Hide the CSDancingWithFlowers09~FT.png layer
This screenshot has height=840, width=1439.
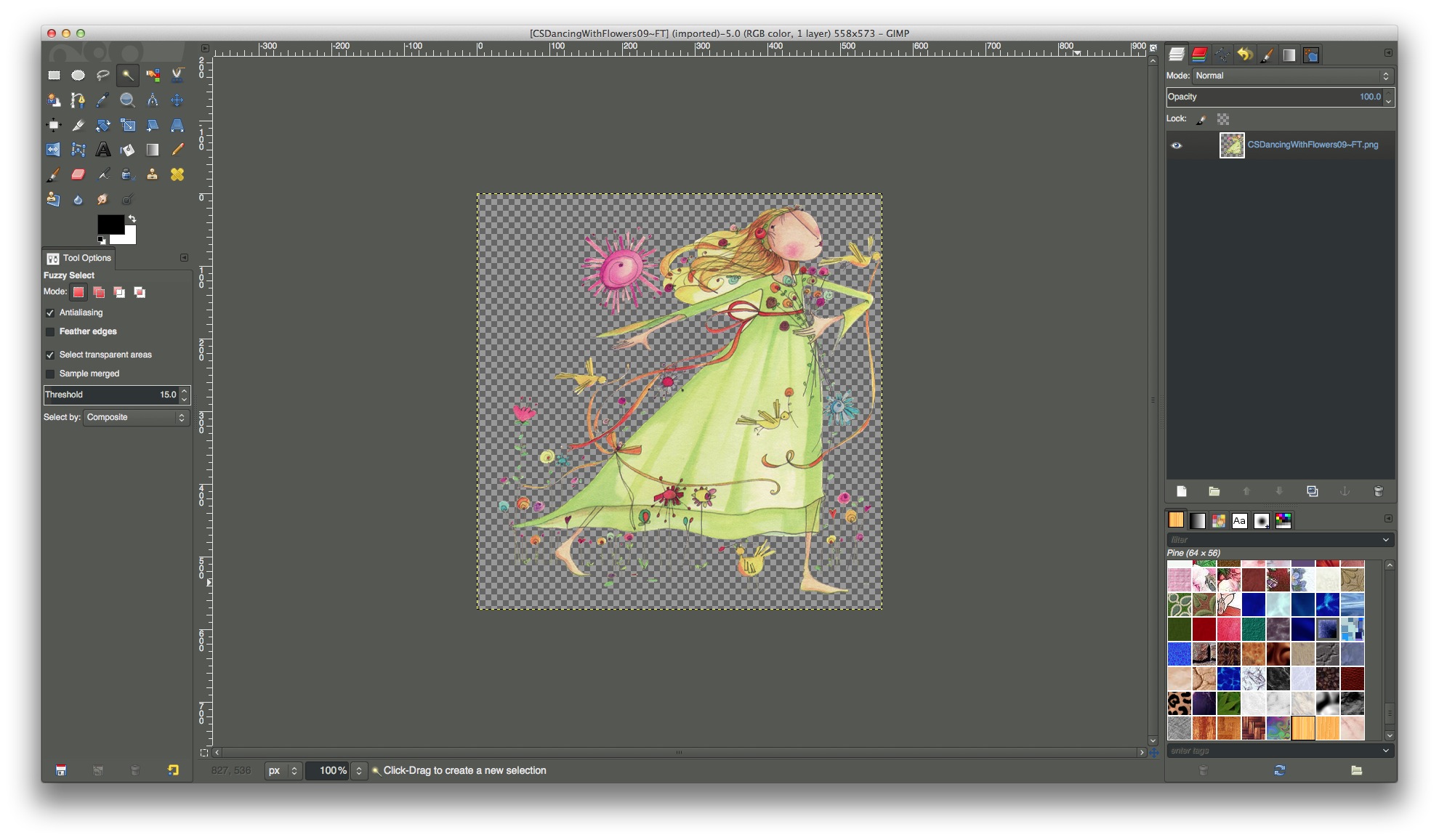pyautogui.click(x=1177, y=145)
